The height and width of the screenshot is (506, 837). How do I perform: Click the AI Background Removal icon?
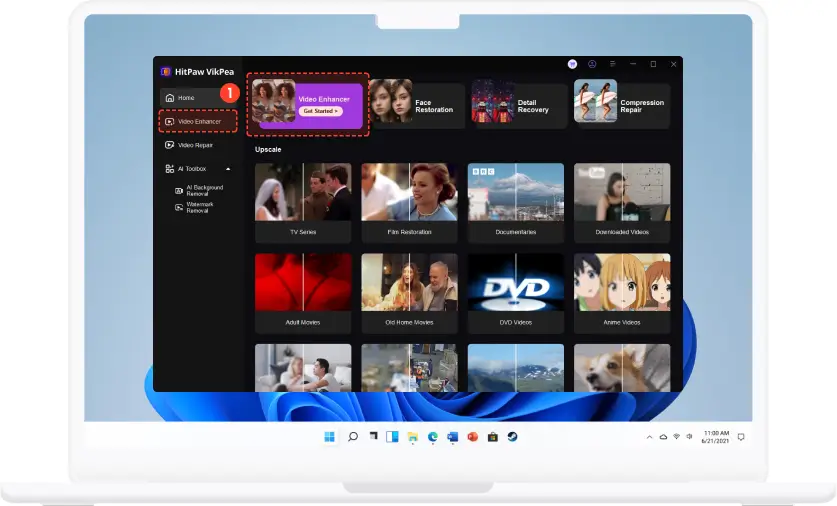pyautogui.click(x=179, y=188)
